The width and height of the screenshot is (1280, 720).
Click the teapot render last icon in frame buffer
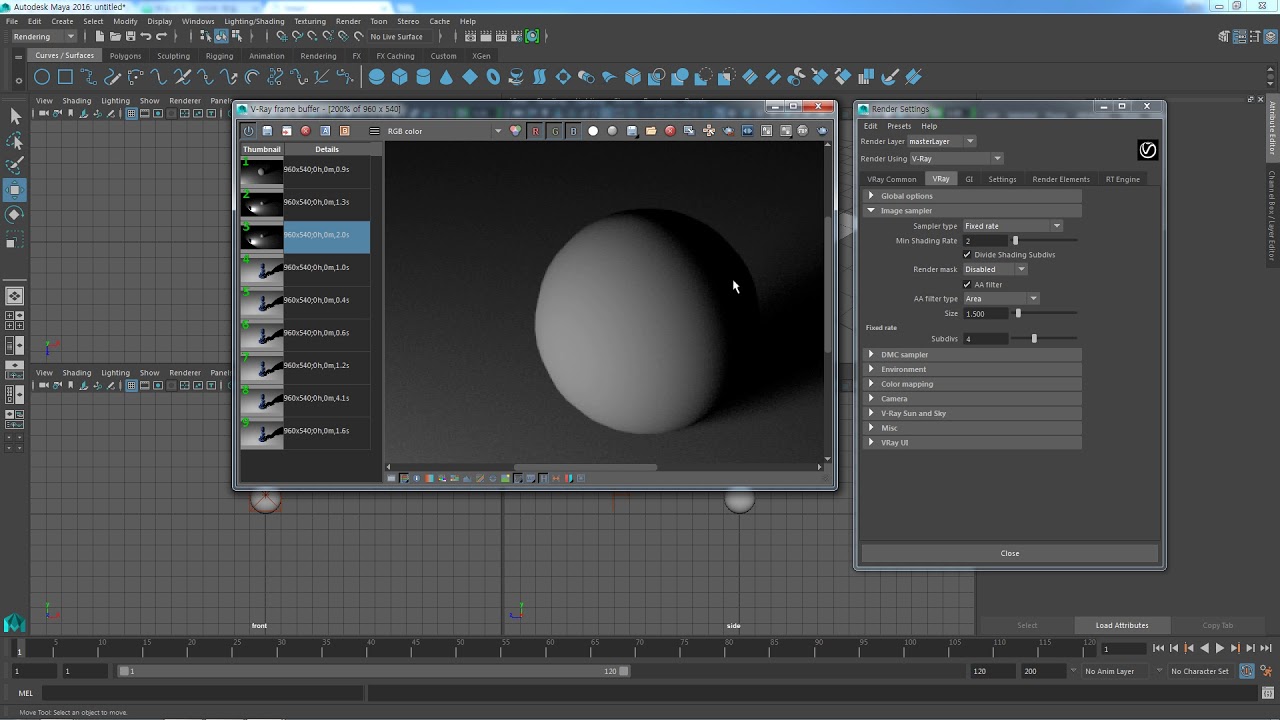(x=823, y=131)
